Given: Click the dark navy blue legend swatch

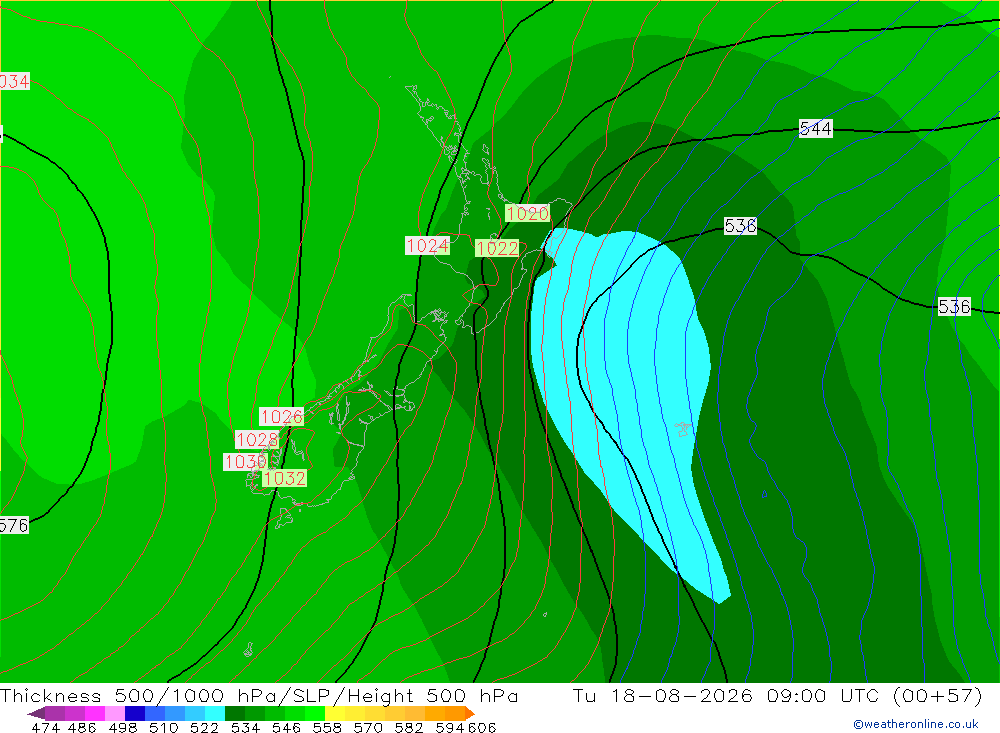Looking at the screenshot, I should click(x=135, y=713).
